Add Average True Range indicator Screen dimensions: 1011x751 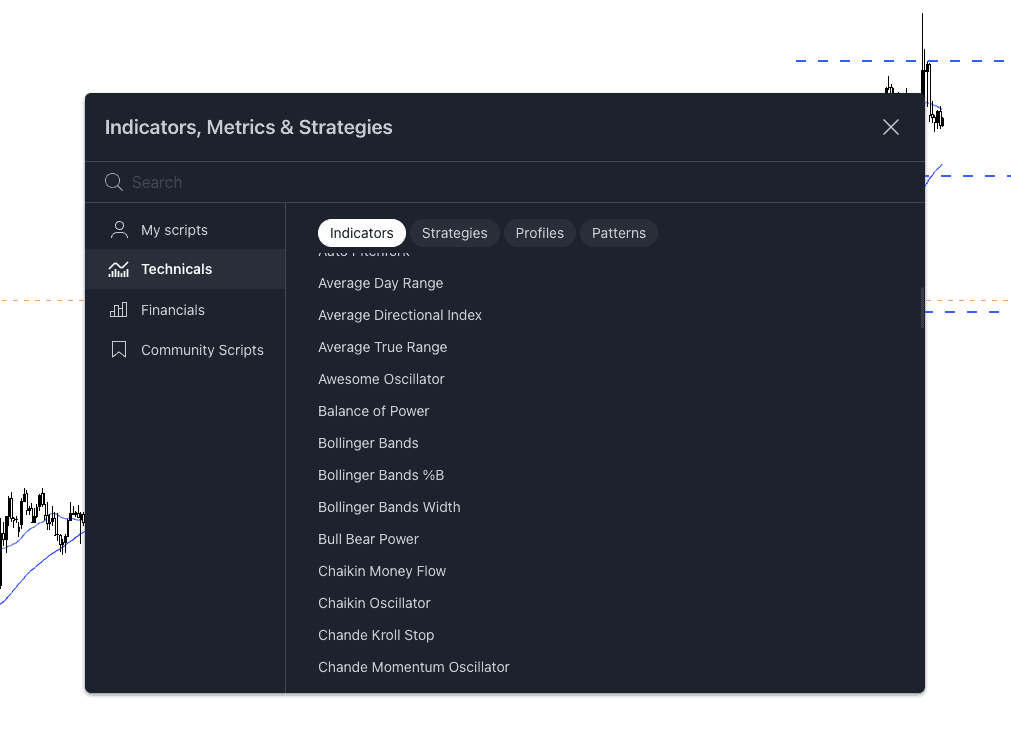pyautogui.click(x=382, y=347)
